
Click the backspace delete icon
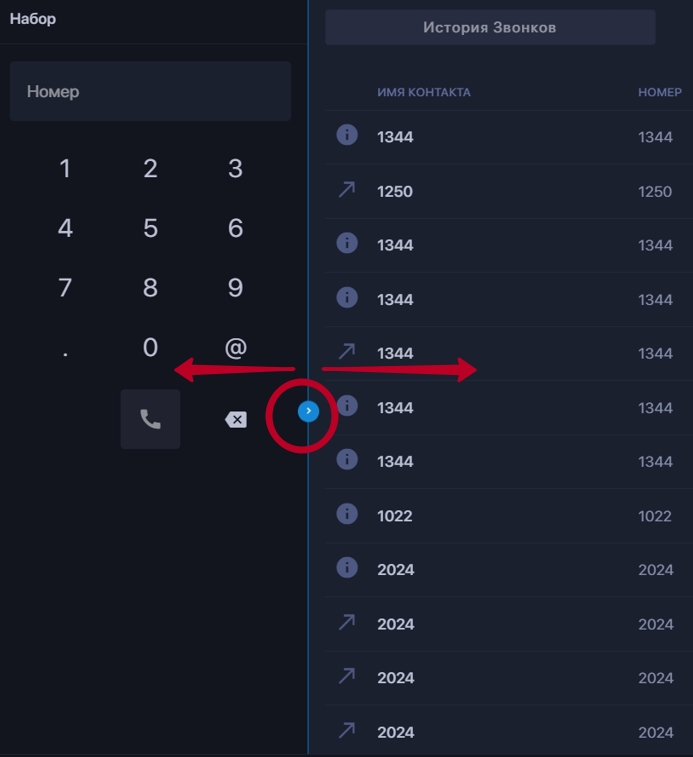pos(236,420)
